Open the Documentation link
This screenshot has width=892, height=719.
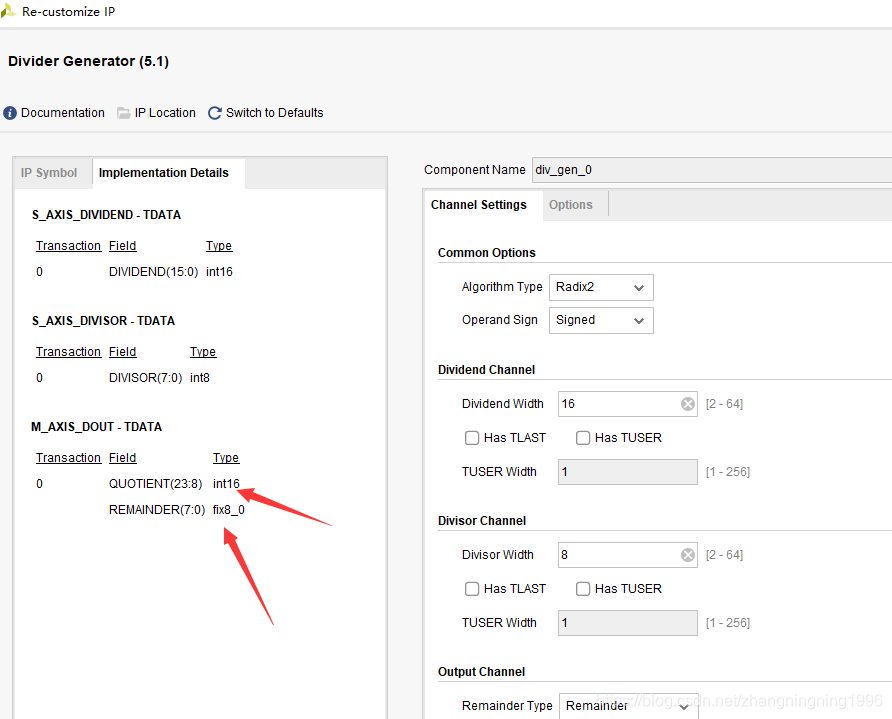63,113
